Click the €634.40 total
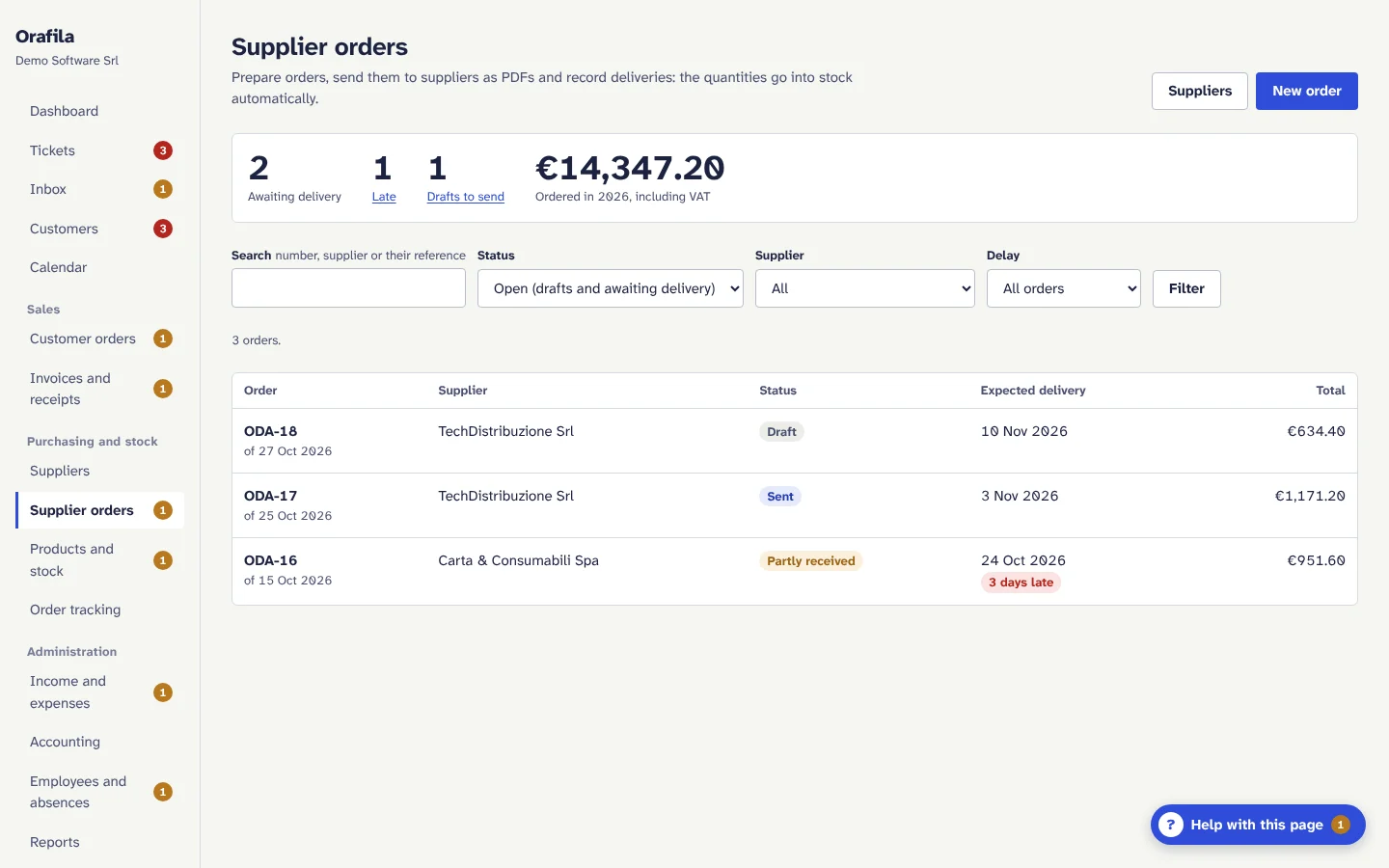Viewport: 1389px width, 868px height. 1316,431
